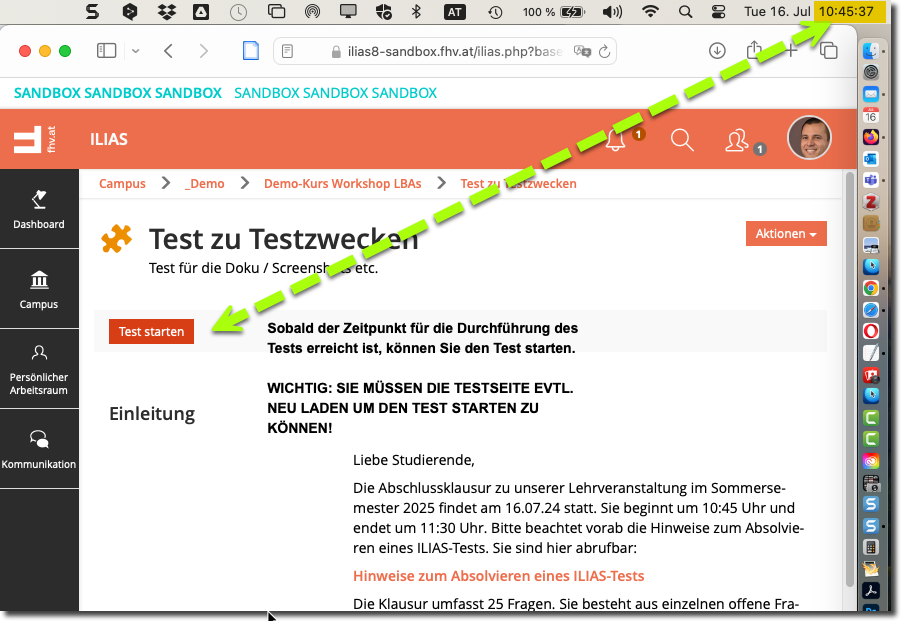Open the ILIAS search magnifier
Screen dimensions: 901x621
tap(682, 140)
